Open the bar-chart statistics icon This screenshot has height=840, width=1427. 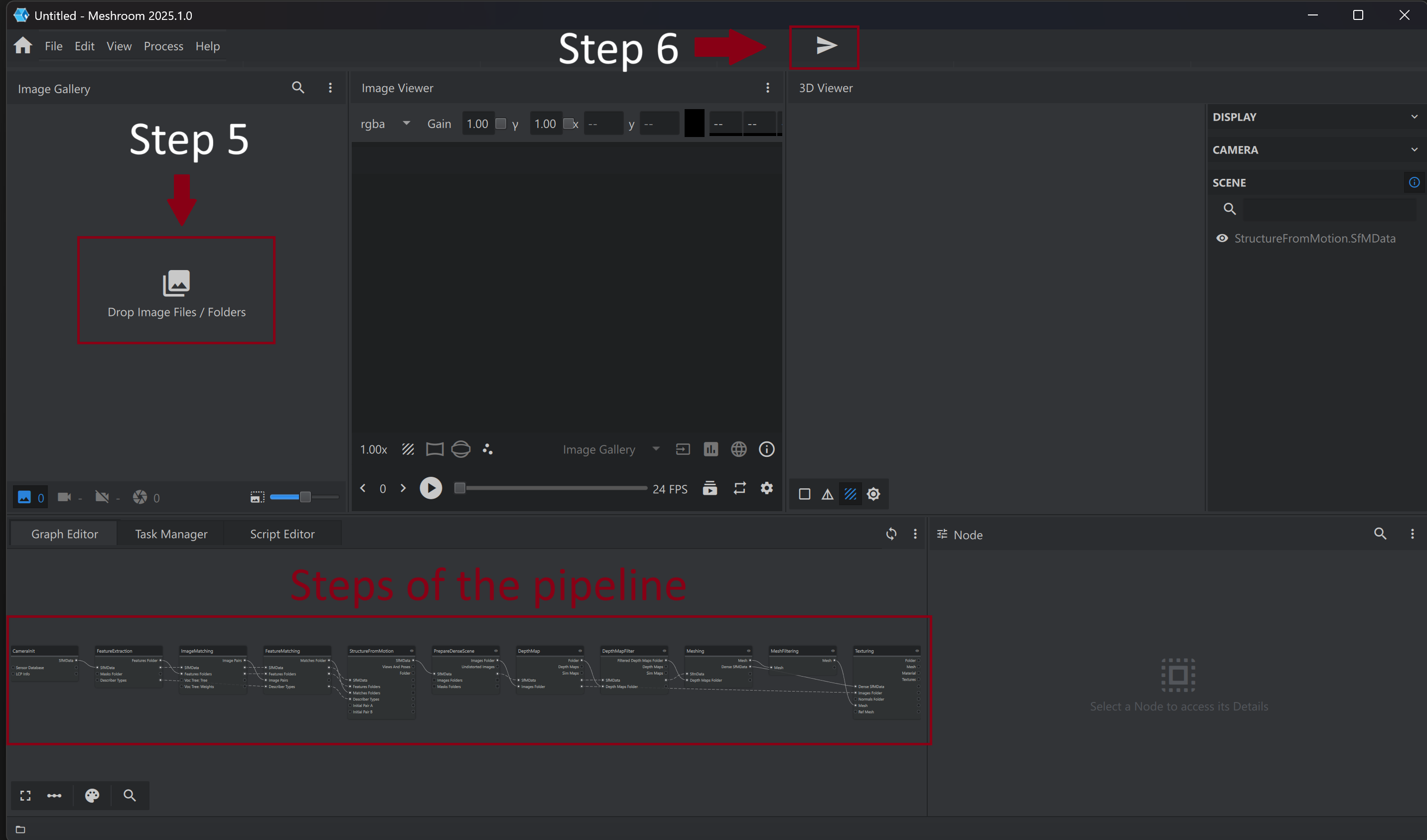pyautogui.click(x=711, y=450)
